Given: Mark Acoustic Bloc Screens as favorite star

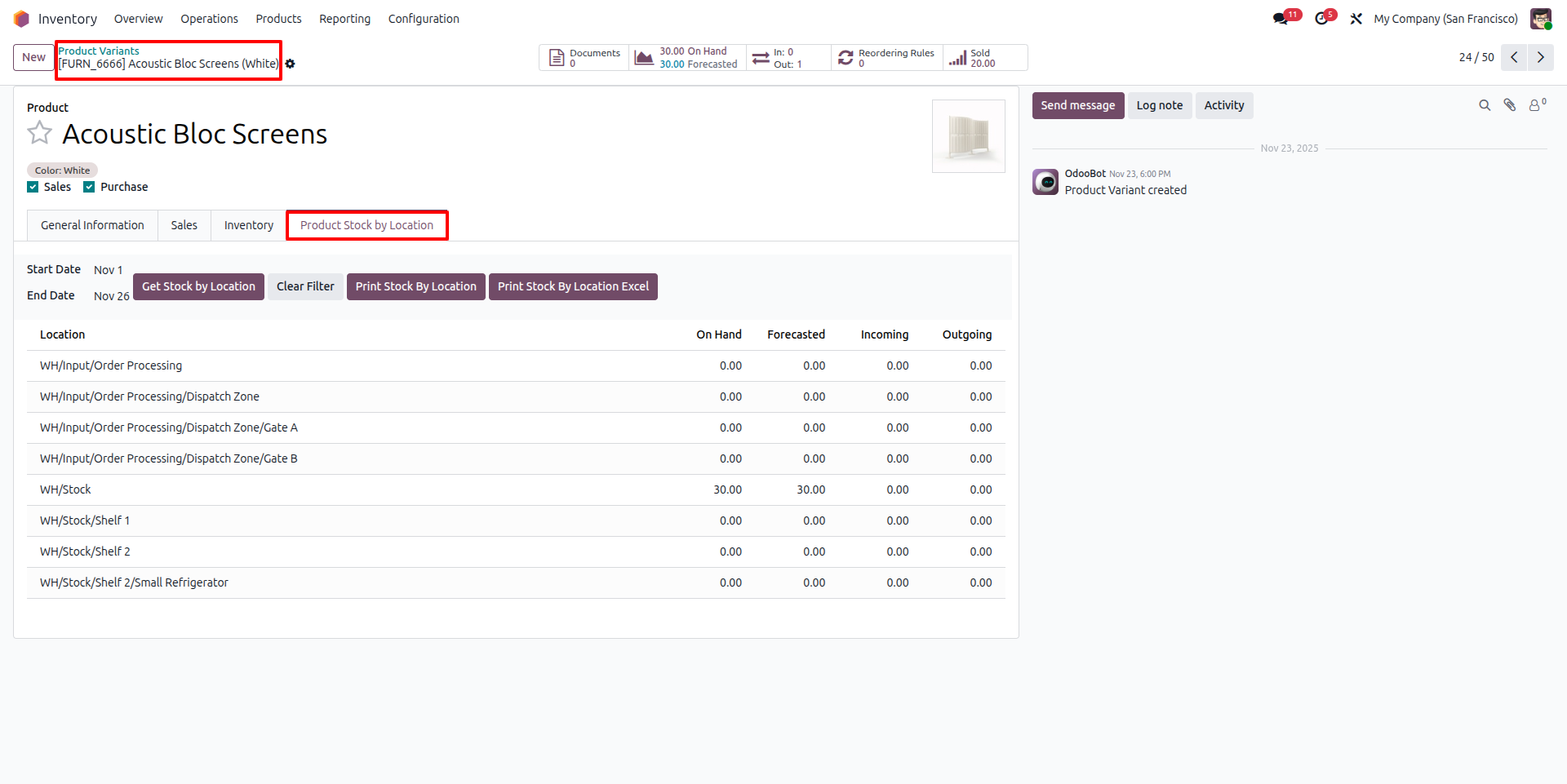Looking at the screenshot, I should 39,133.
